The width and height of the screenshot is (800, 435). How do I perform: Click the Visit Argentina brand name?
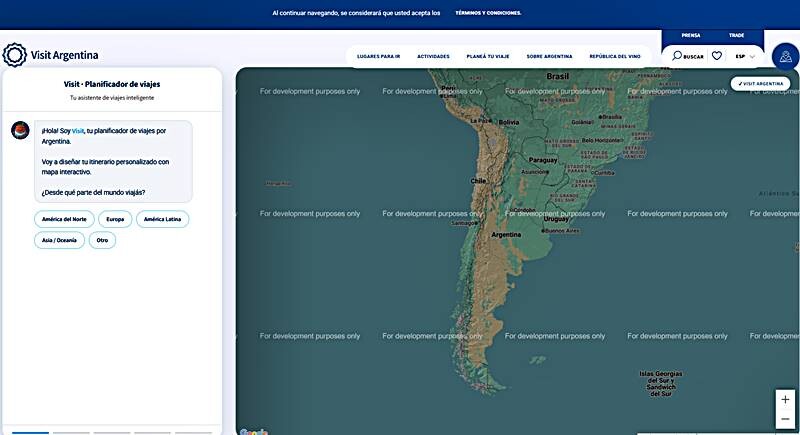coord(64,55)
